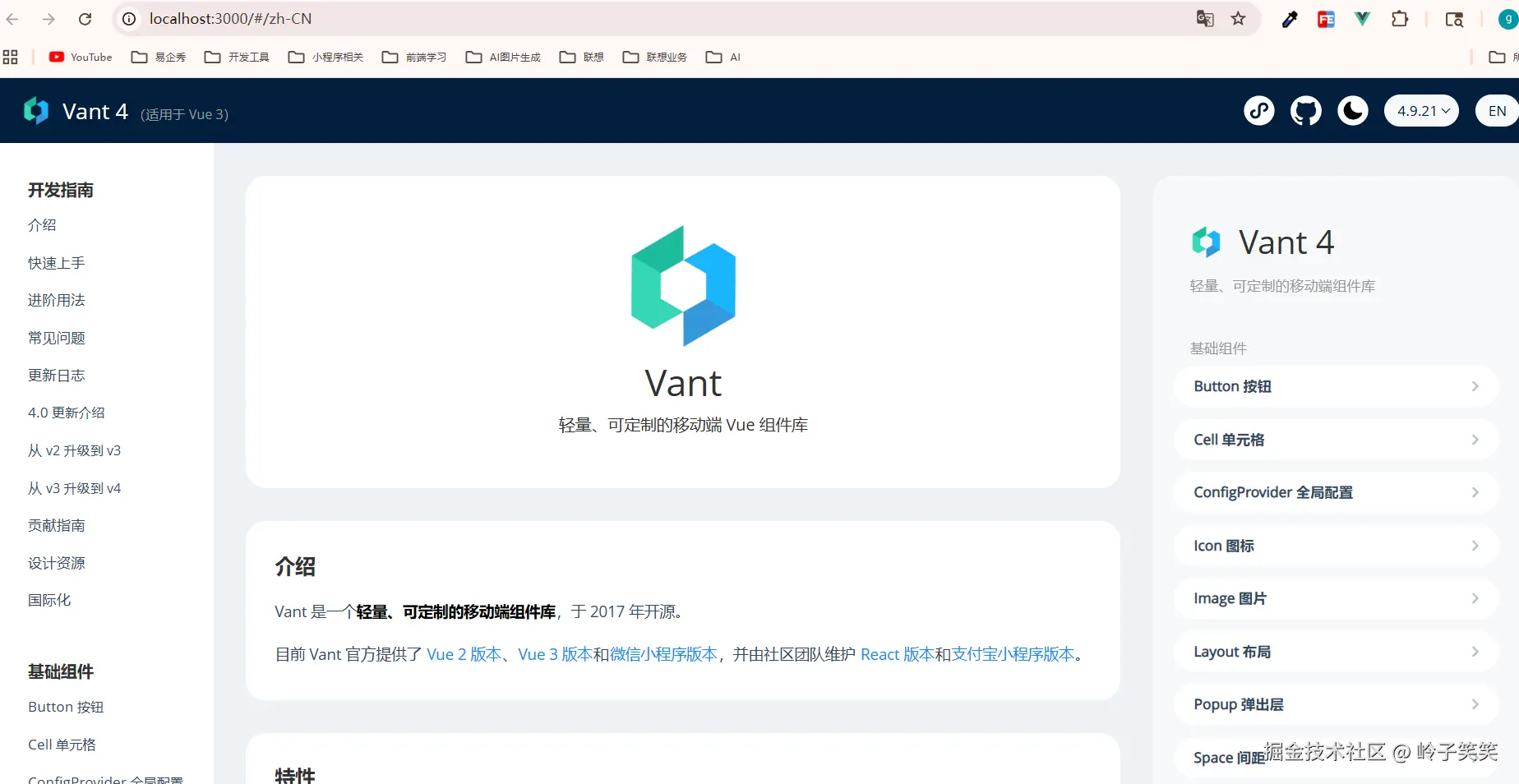Open 国际化 in the sidebar
This screenshot has height=784, width=1519.
click(x=49, y=600)
